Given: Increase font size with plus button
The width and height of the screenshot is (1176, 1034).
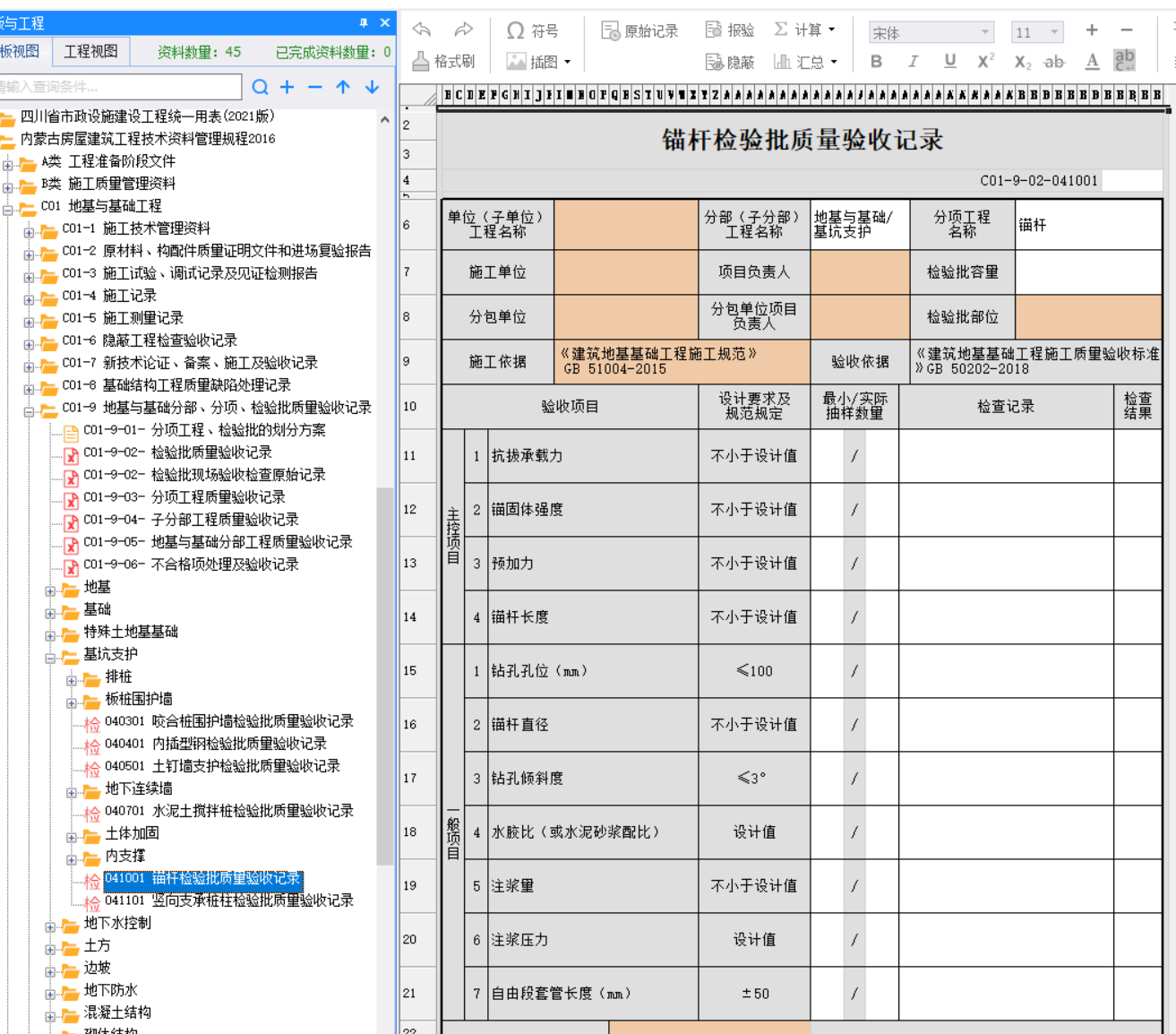Looking at the screenshot, I should point(1092,30).
